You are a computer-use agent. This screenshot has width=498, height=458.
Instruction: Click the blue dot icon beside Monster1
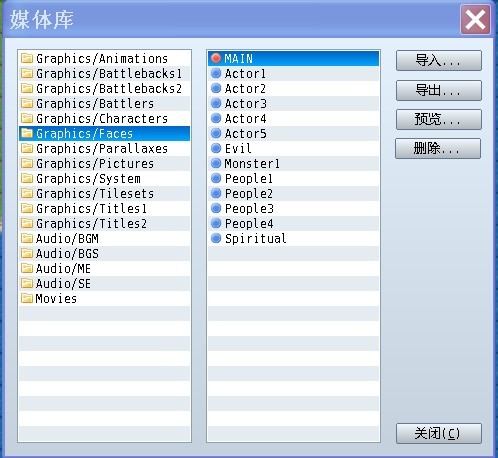pyautogui.click(x=216, y=163)
